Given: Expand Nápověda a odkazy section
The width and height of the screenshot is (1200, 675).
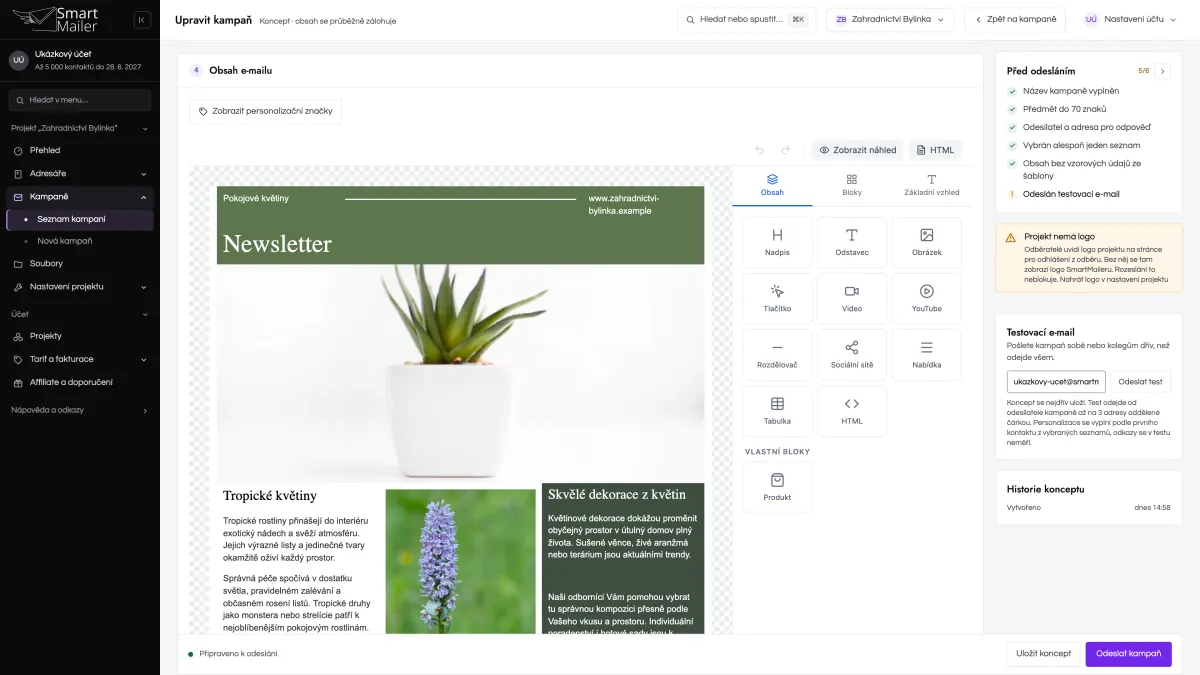Looking at the screenshot, I should click(x=80, y=410).
